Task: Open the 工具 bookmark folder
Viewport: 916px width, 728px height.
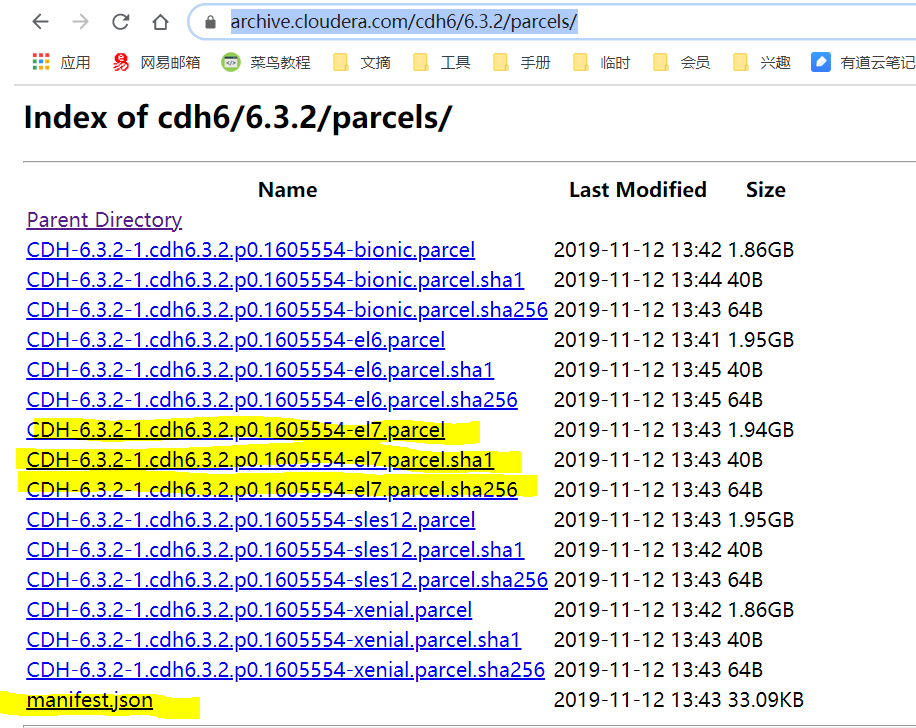Action: (x=442, y=62)
